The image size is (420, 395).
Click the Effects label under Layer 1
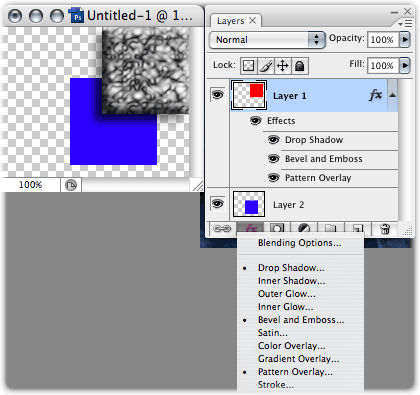click(x=281, y=121)
